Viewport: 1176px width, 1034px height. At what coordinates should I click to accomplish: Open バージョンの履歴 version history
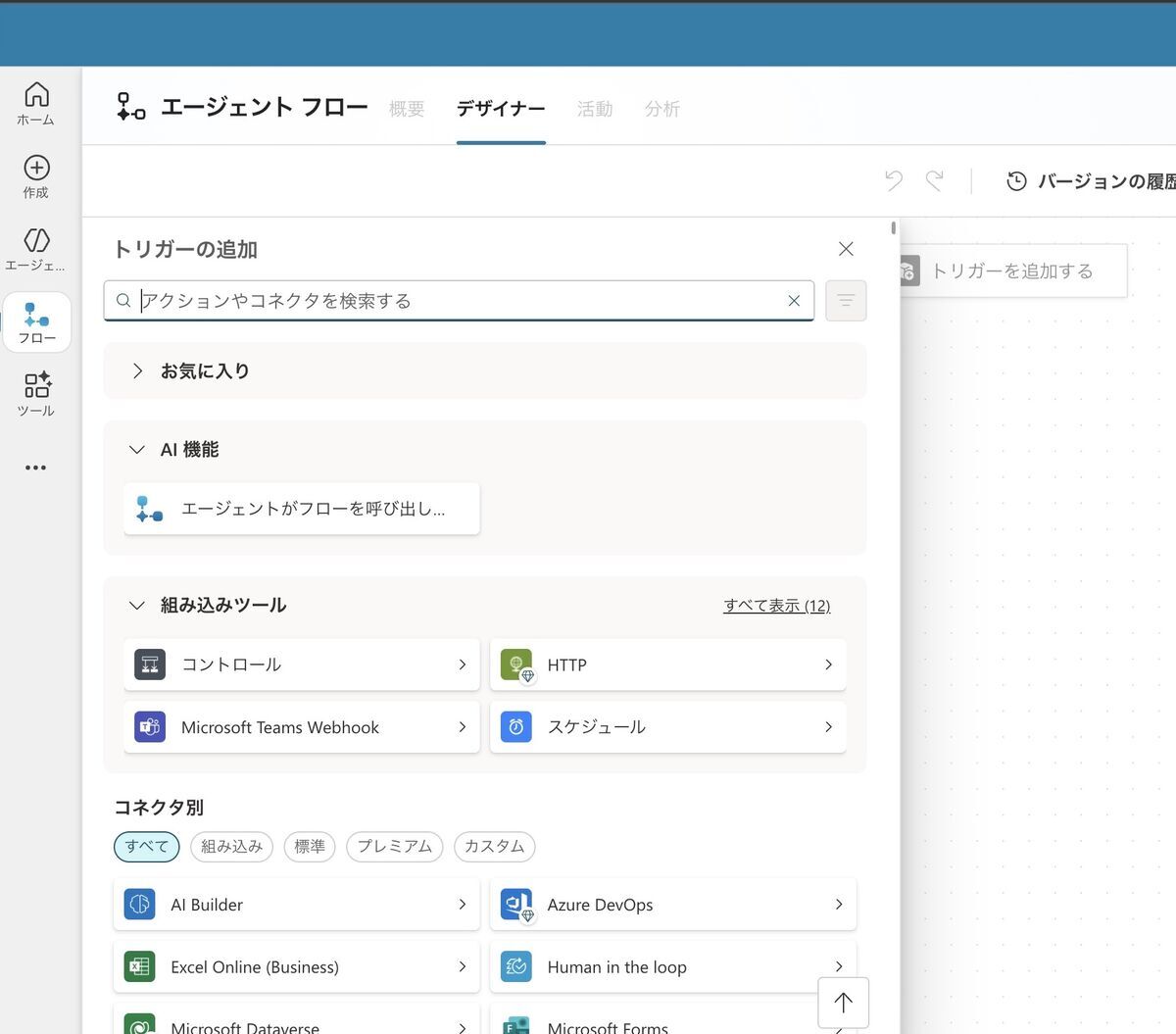point(1091,181)
